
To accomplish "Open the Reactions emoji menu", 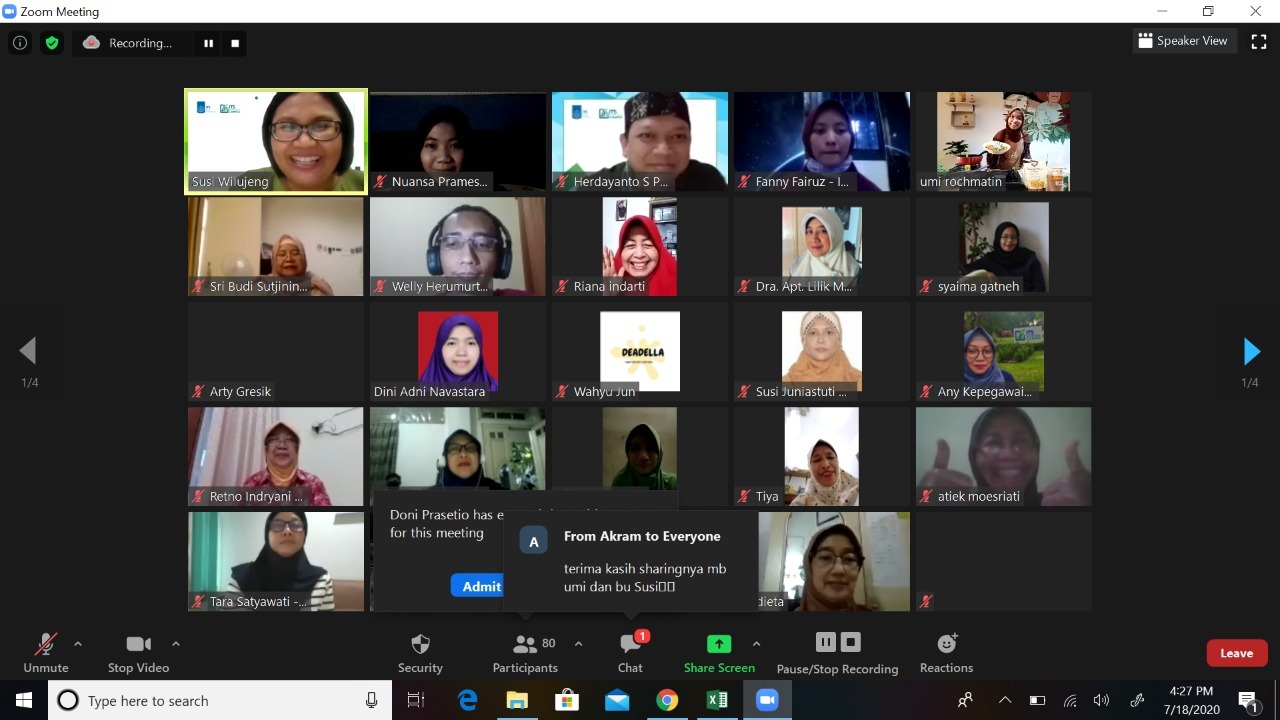I will tap(946, 652).
